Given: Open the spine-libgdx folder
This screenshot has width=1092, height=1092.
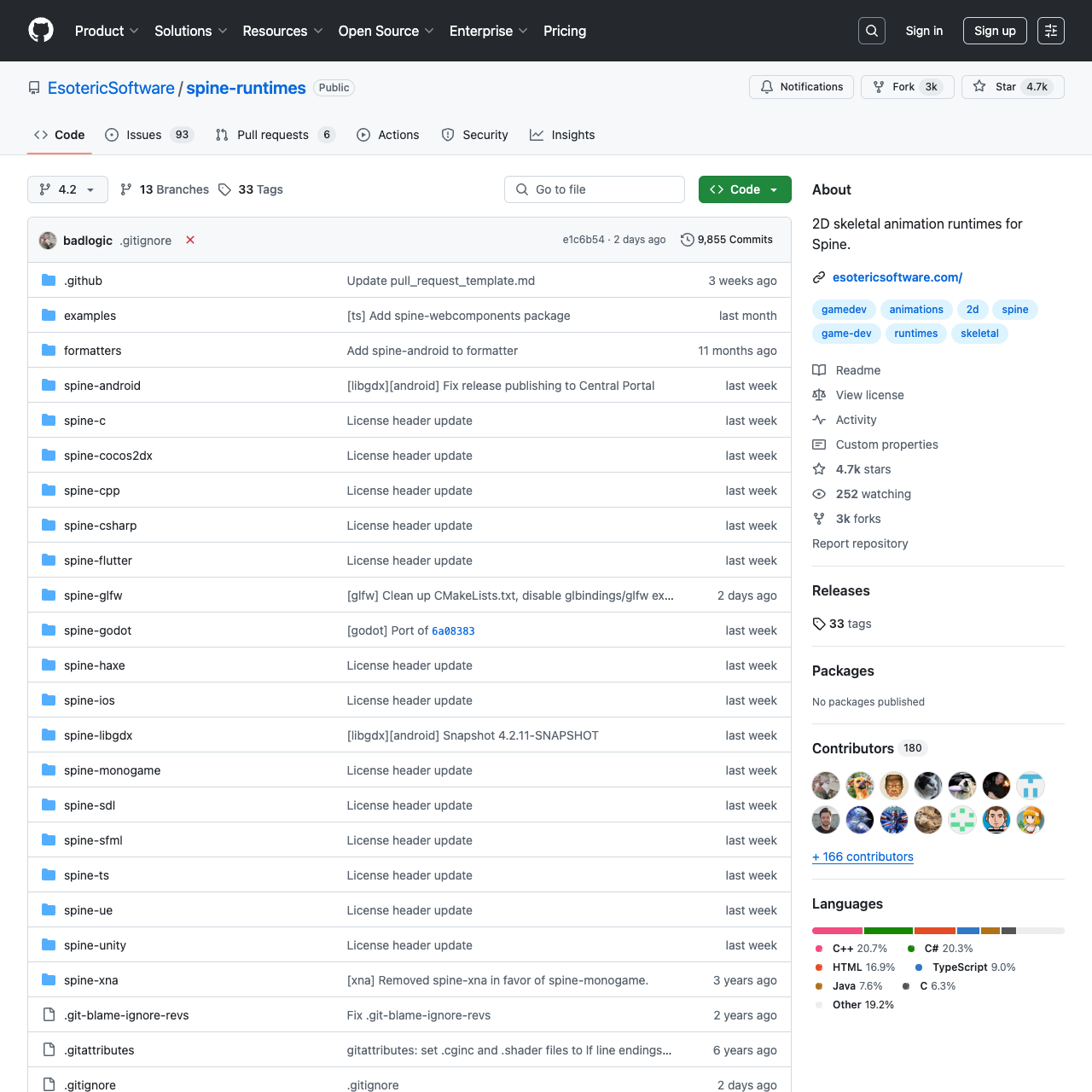Looking at the screenshot, I should coord(98,735).
